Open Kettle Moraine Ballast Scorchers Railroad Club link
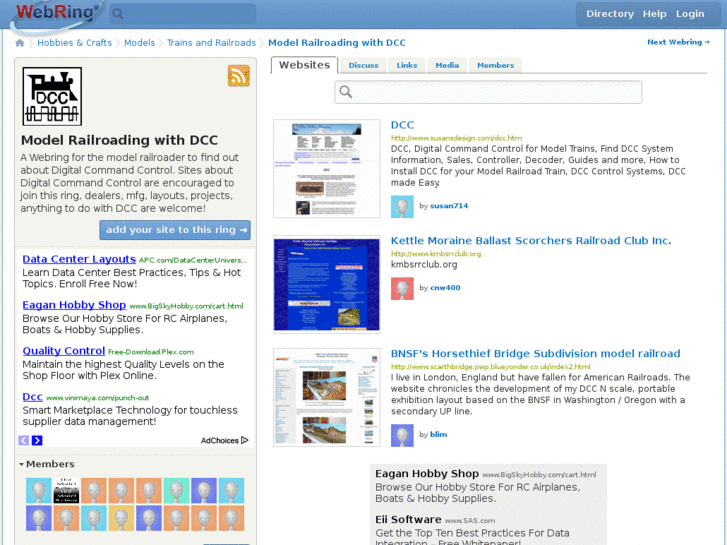This screenshot has width=727, height=545. coord(531,241)
